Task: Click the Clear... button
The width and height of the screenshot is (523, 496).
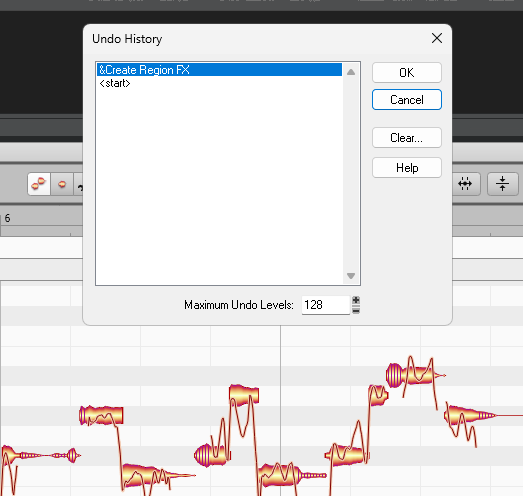Action: tap(407, 137)
